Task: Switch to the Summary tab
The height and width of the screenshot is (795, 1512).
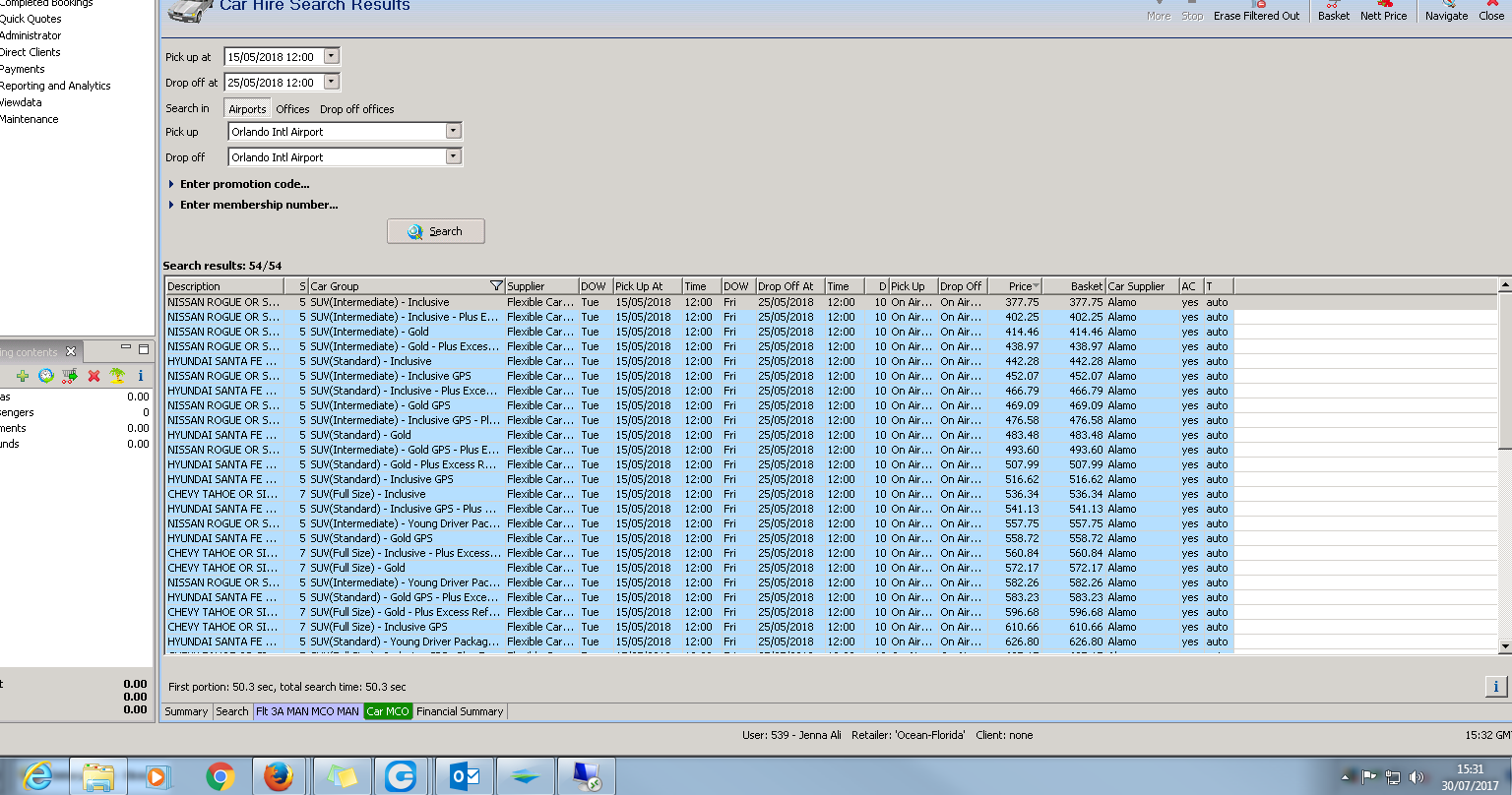Action: 186,711
